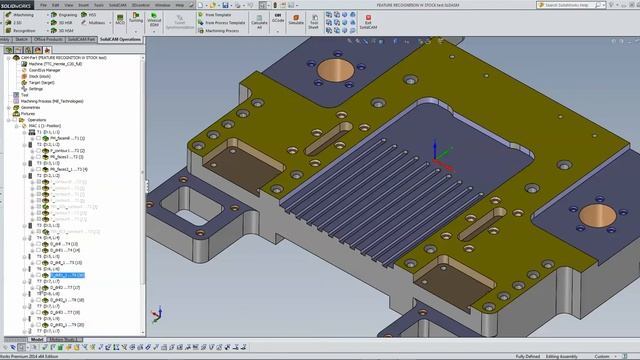
Task: Select the Model tab at bottom
Action: [x=37, y=340]
